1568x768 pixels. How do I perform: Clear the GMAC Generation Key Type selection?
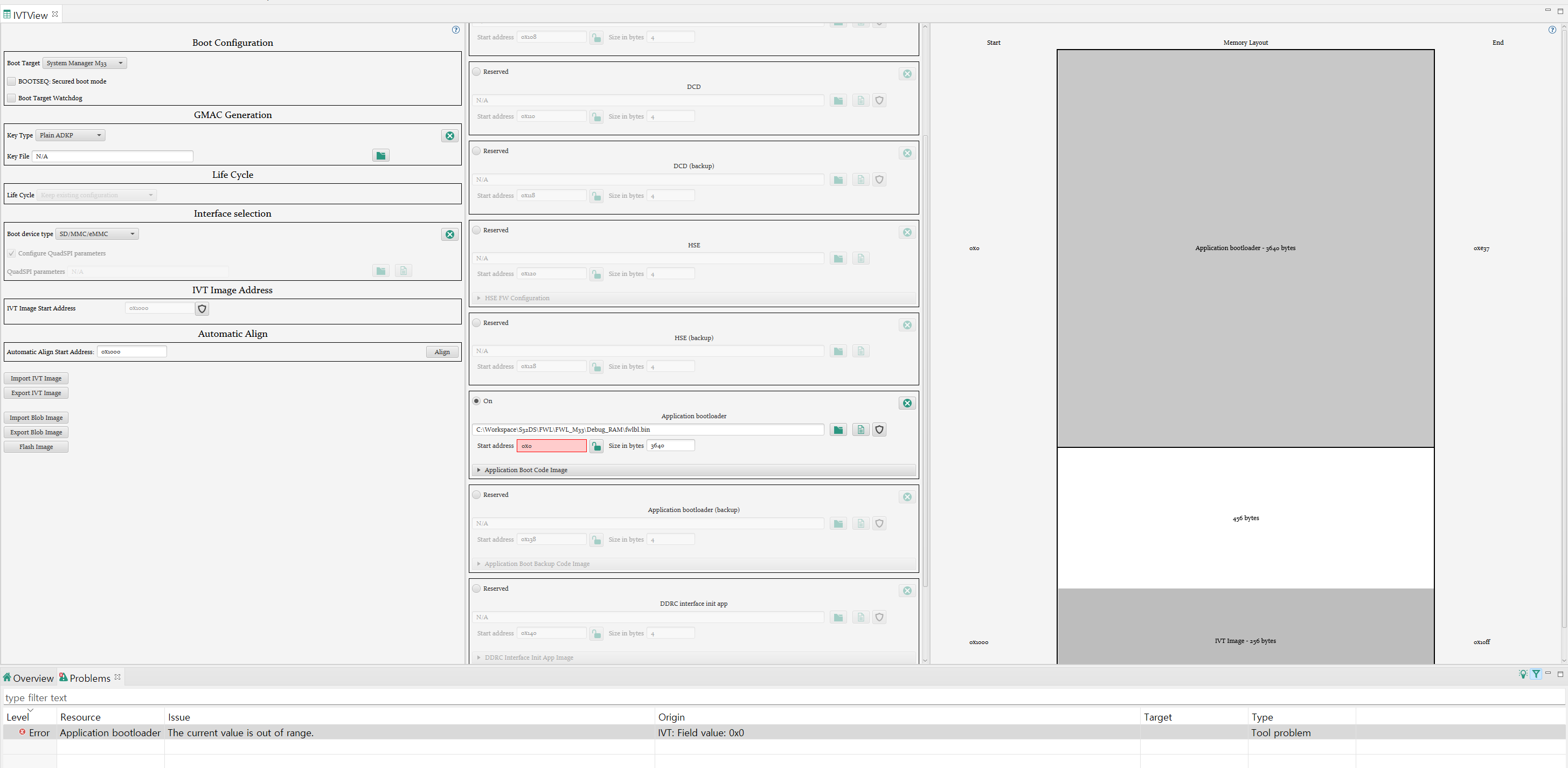[450, 136]
